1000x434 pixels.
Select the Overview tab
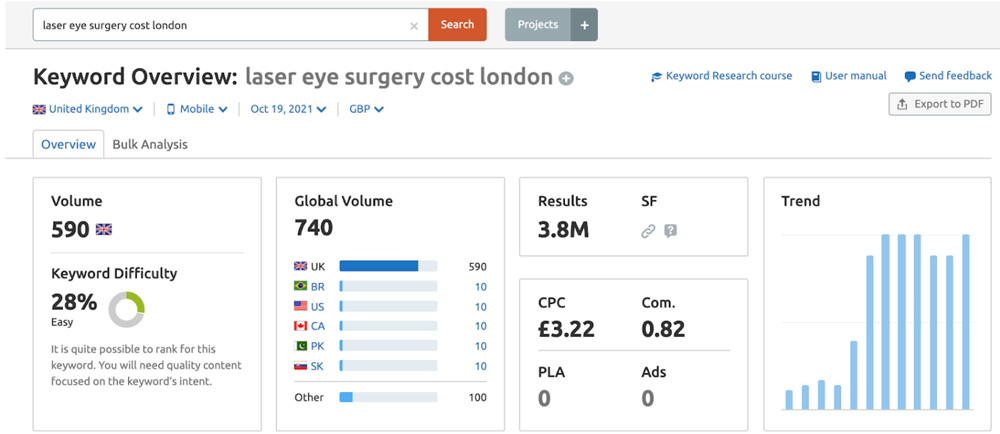[x=68, y=144]
